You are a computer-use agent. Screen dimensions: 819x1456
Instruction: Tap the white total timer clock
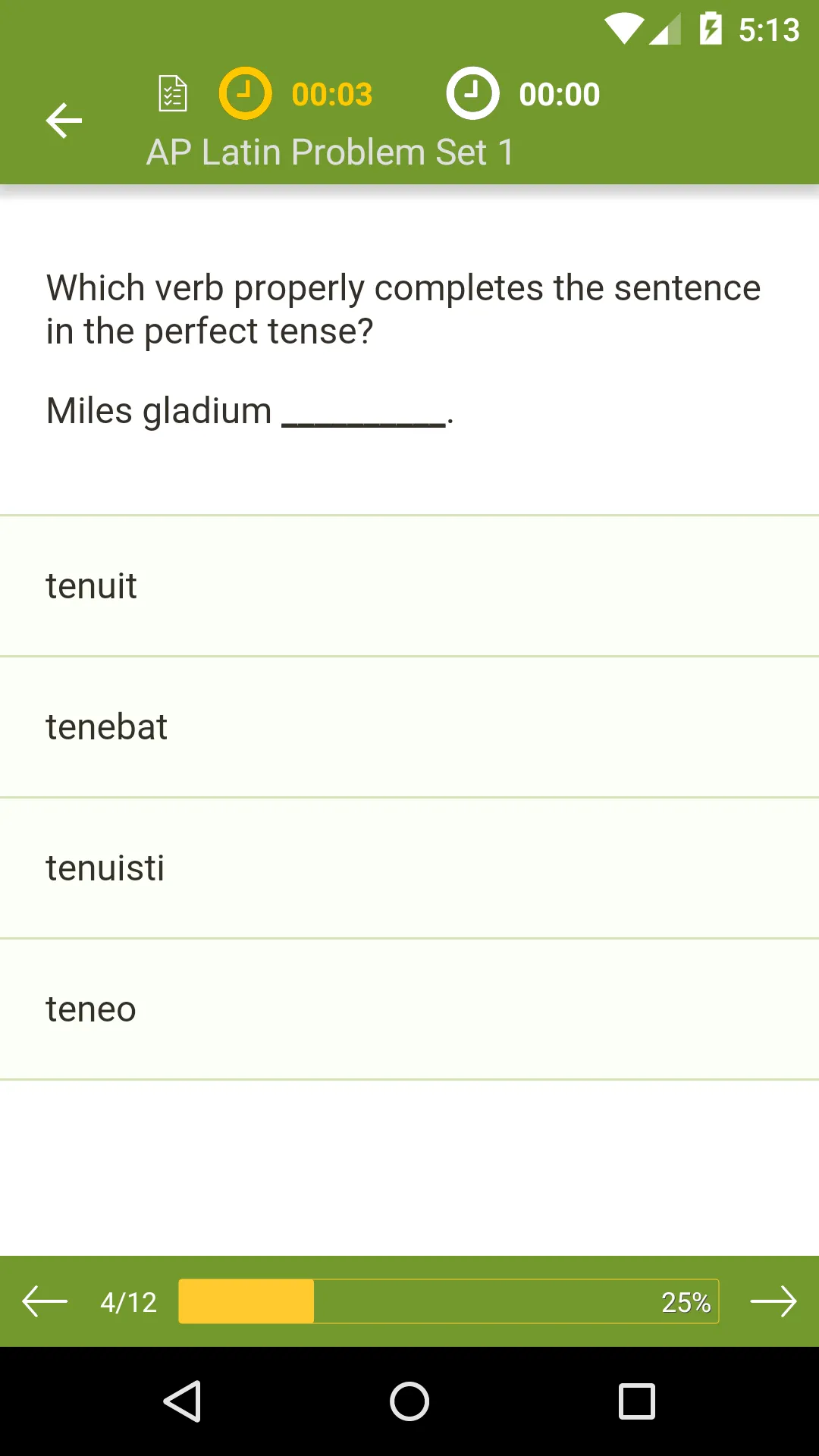pos(472,93)
